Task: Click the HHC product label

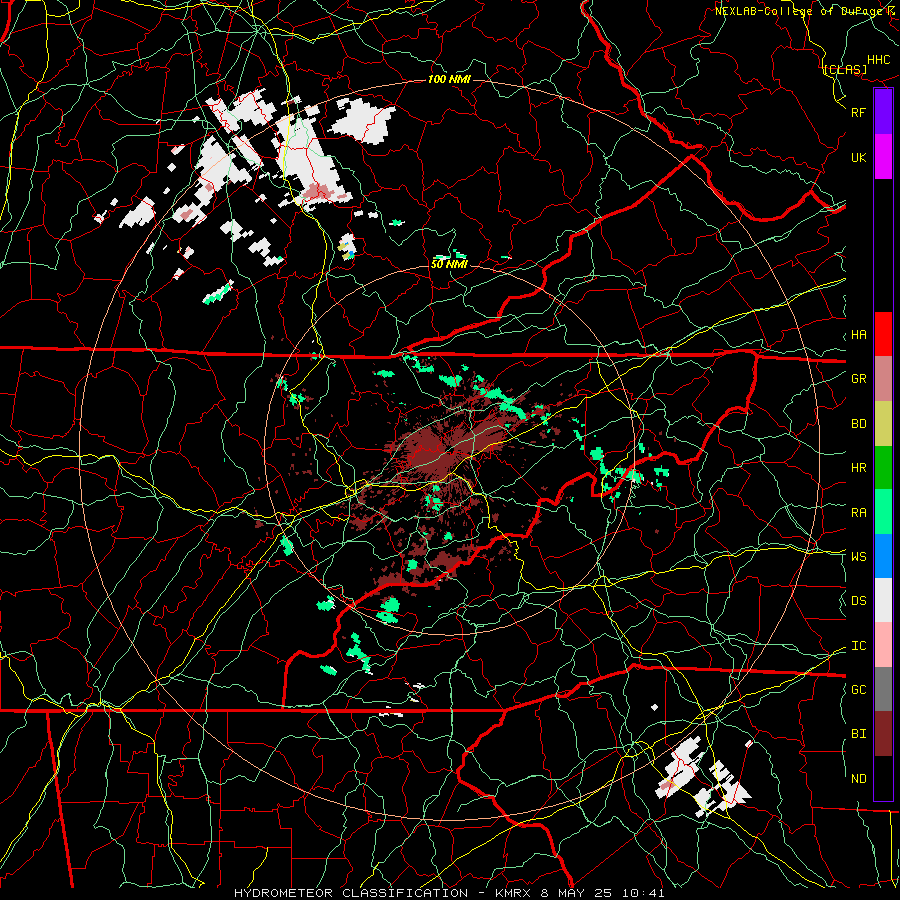Action: click(x=879, y=60)
